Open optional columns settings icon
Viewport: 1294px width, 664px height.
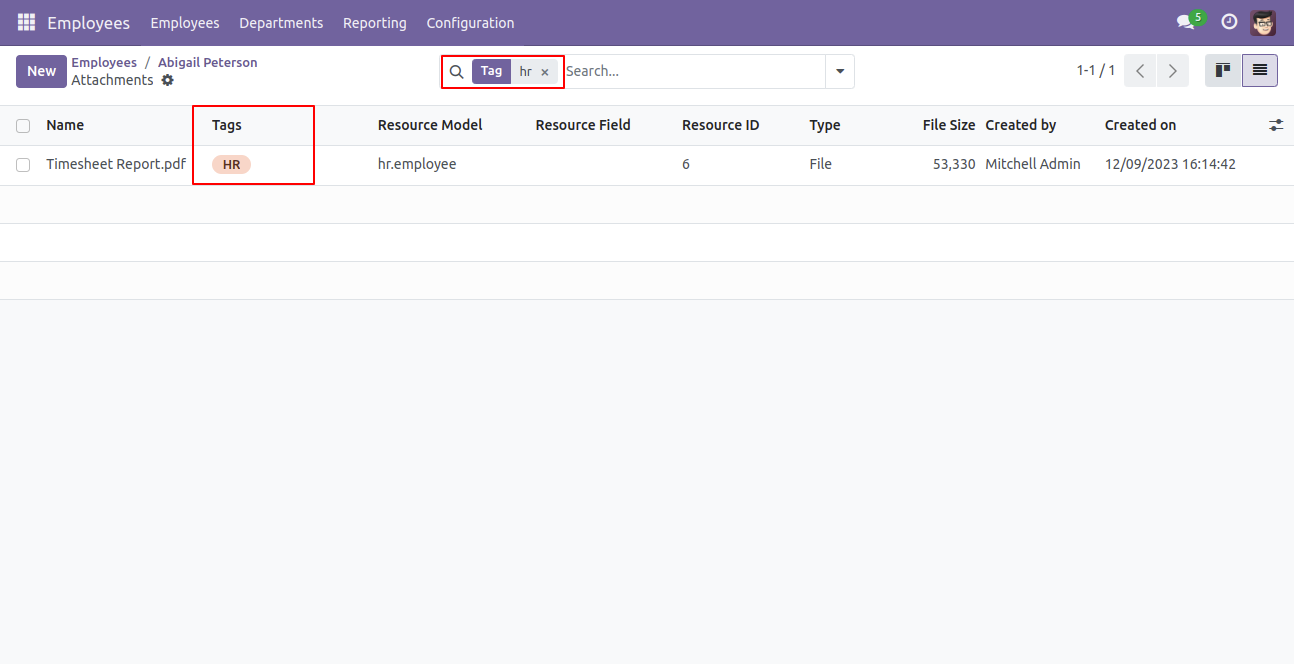click(x=1276, y=125)
